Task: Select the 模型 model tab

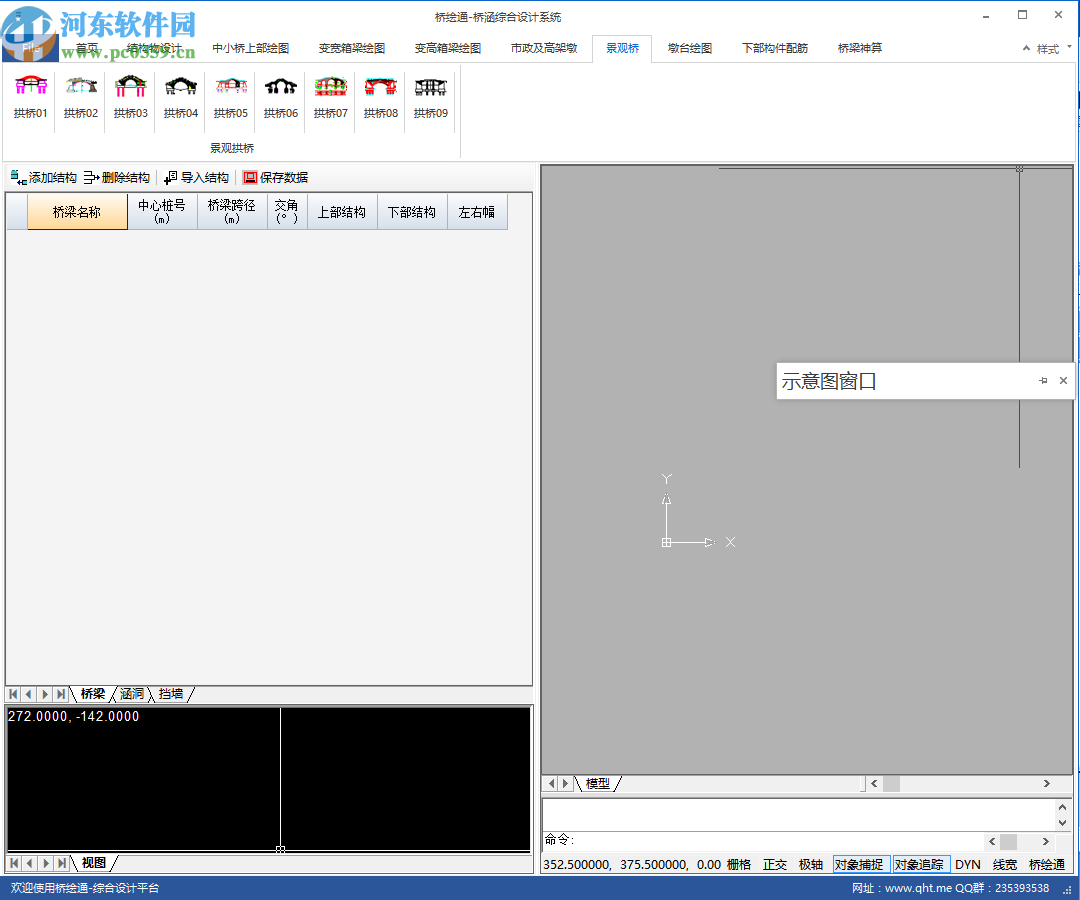Action: pyautogui.click(x=597, y=784)
